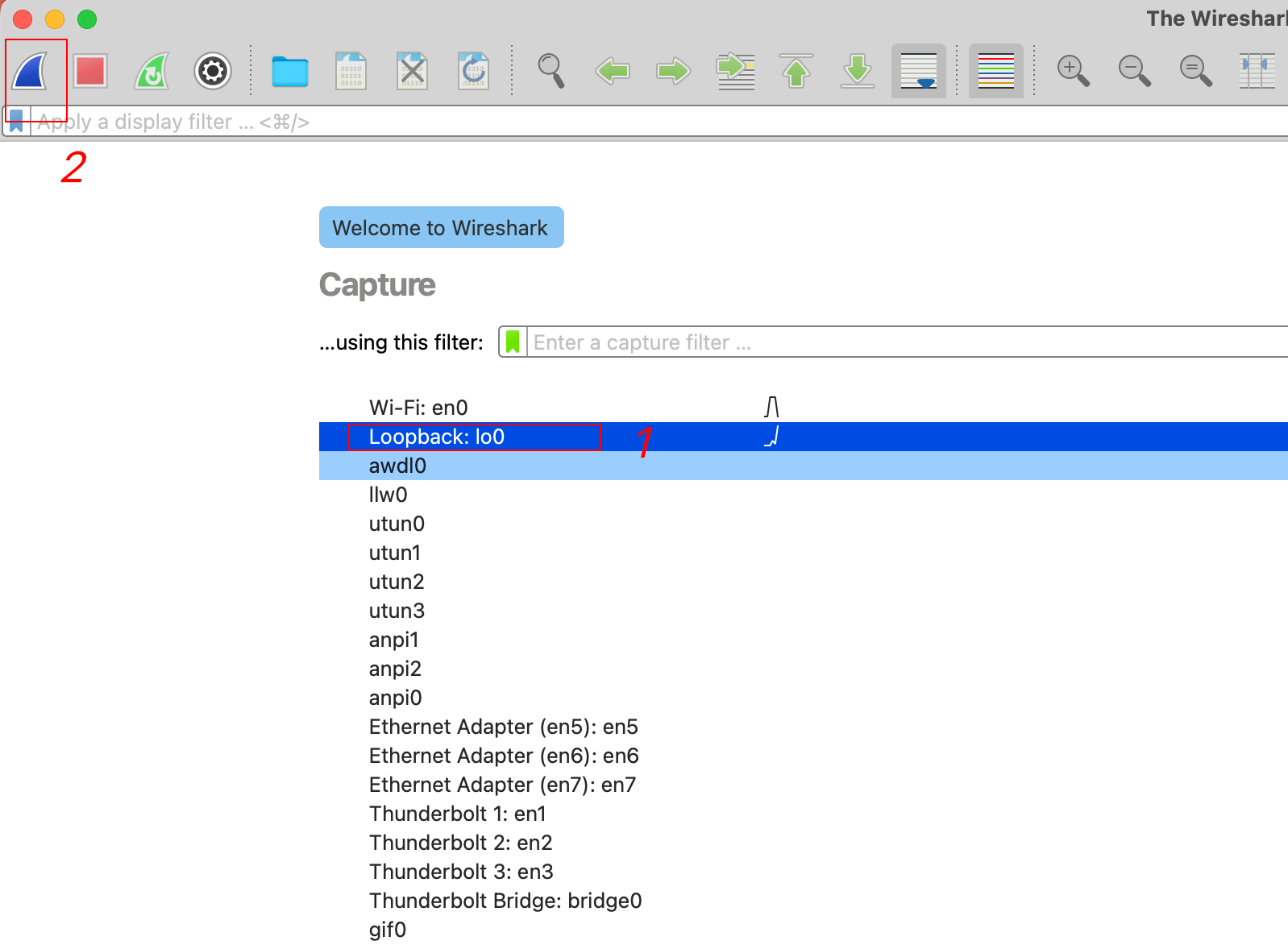Select the anpi1 interface
This screenshot has width=1288, height=949.
(x=804, y=640)
